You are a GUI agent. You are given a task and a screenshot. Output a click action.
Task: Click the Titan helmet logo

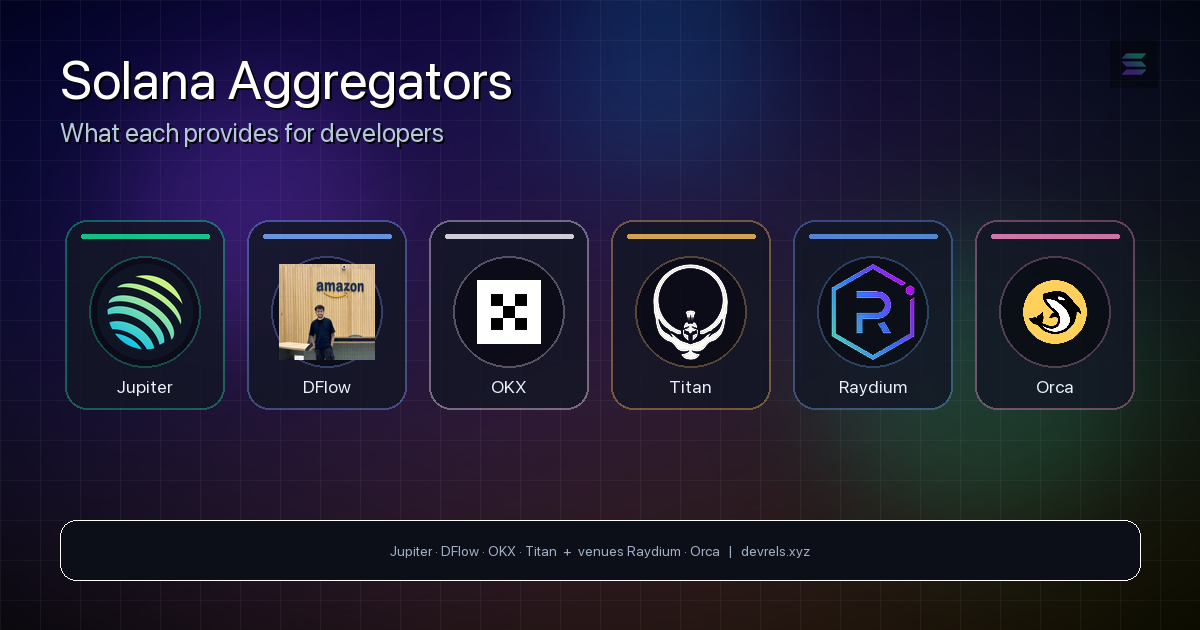691,312
